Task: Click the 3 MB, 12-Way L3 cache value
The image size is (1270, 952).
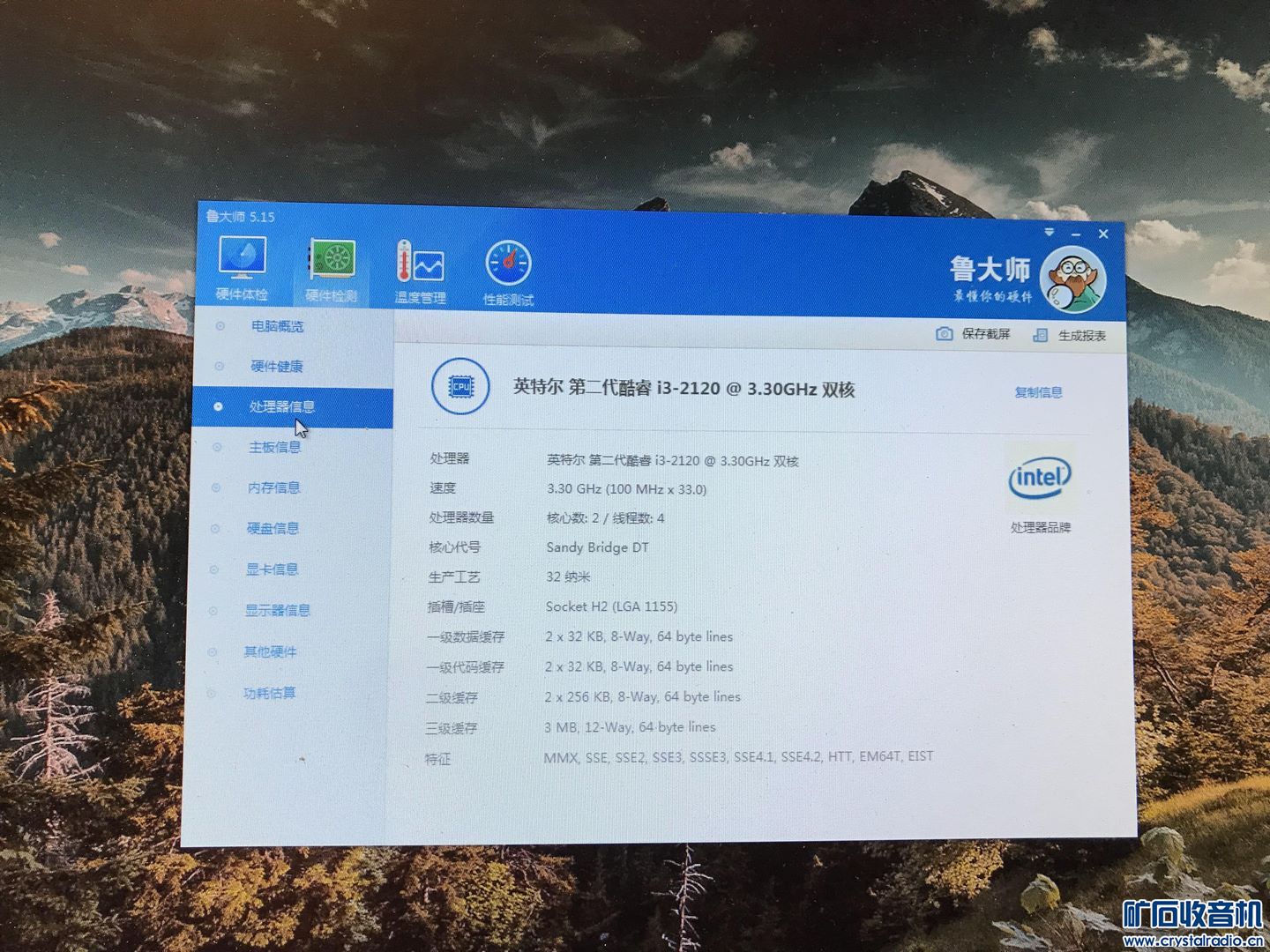Action: click(x=630, y=727)
